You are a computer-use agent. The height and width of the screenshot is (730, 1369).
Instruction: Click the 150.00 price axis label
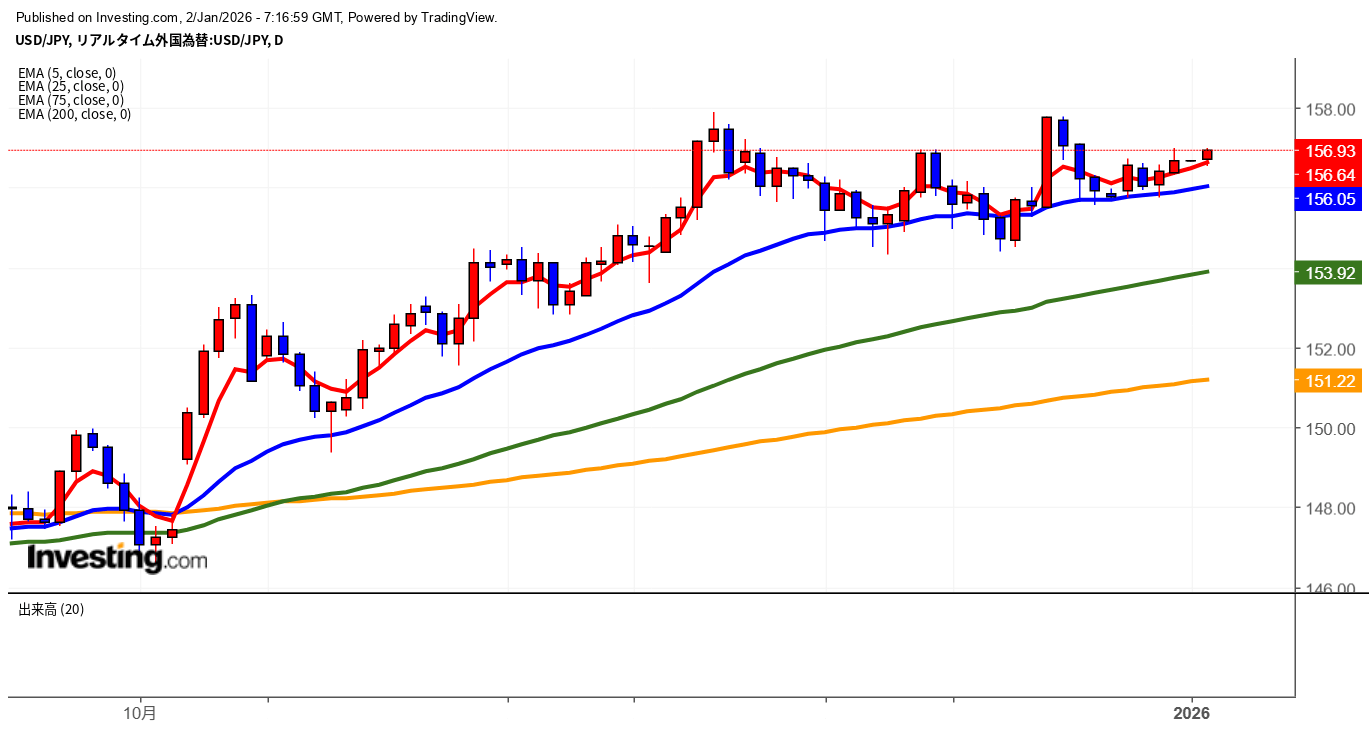[x=1326, y=429]
